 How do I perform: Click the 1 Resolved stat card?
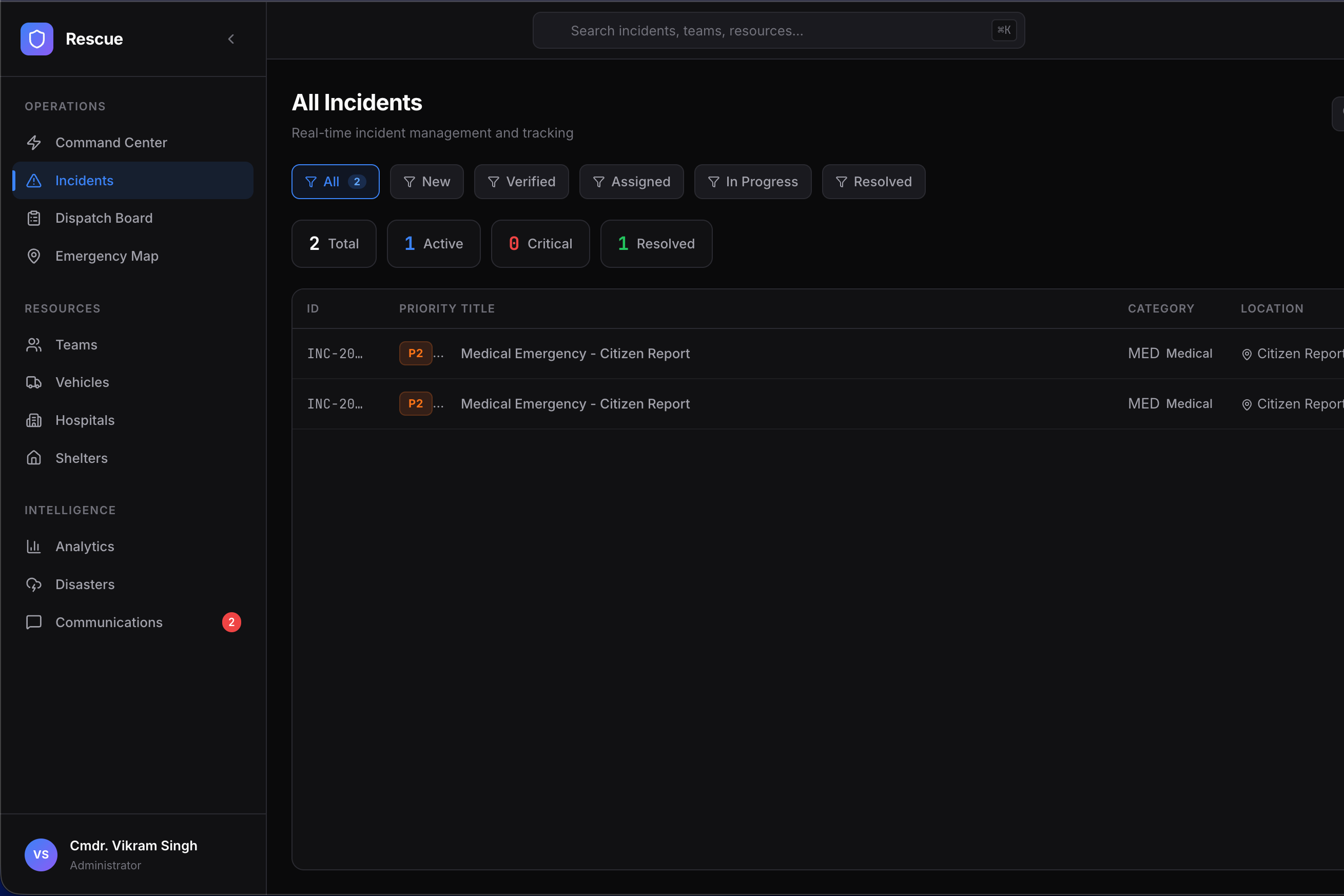pos(656,244)
